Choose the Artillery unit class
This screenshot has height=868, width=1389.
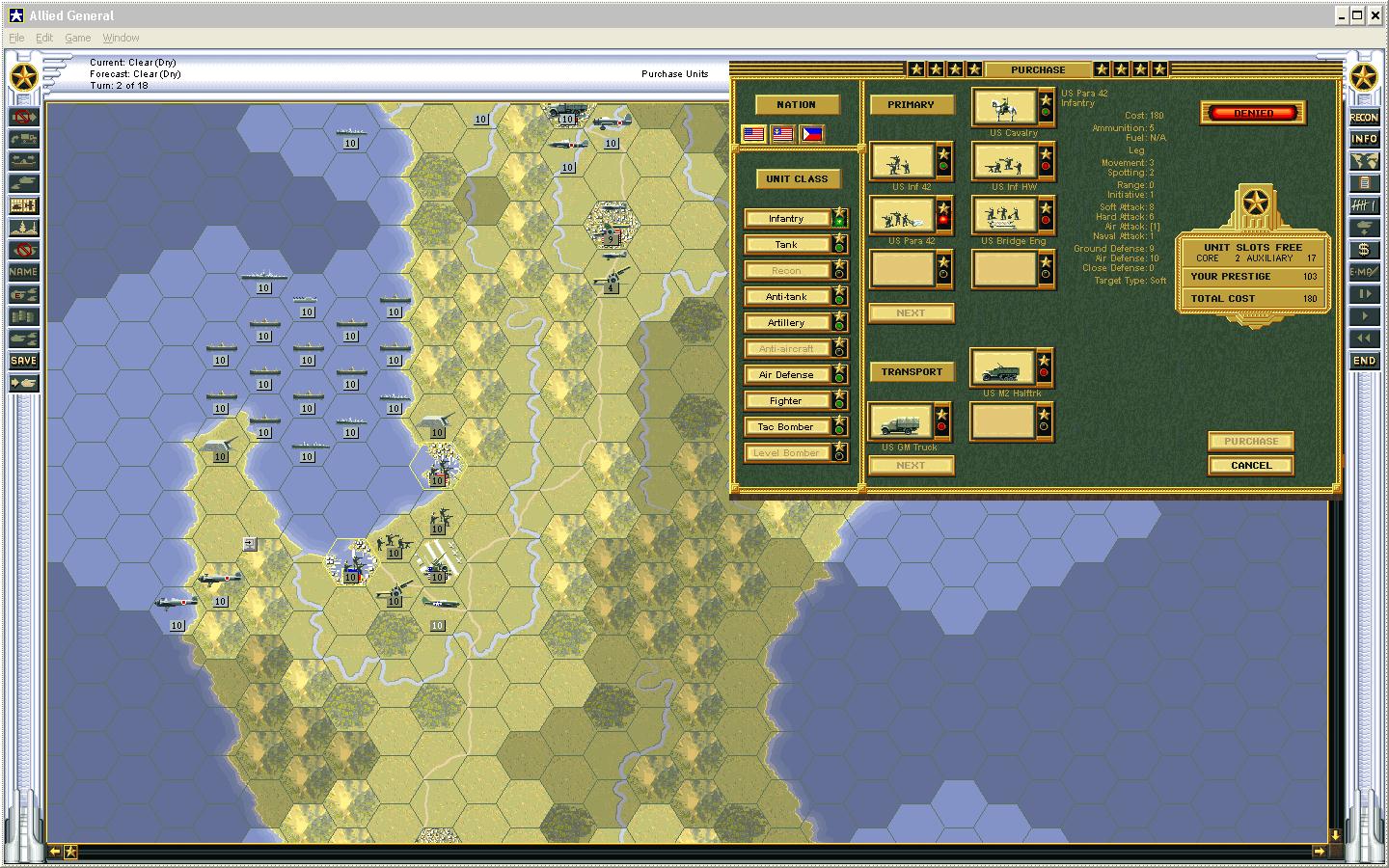(x=786, y=323)
